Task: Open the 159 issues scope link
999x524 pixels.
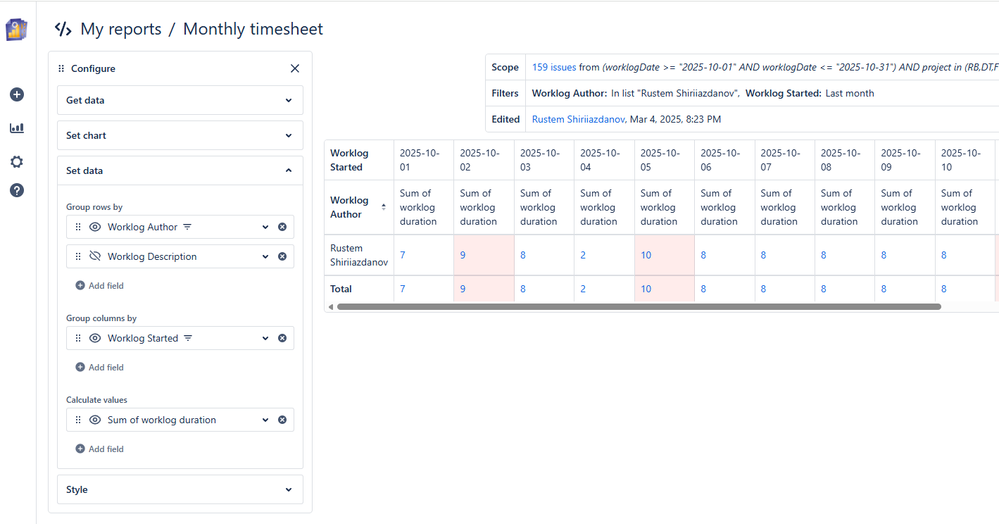Action: pyautogui.click(x=554, y=67)
